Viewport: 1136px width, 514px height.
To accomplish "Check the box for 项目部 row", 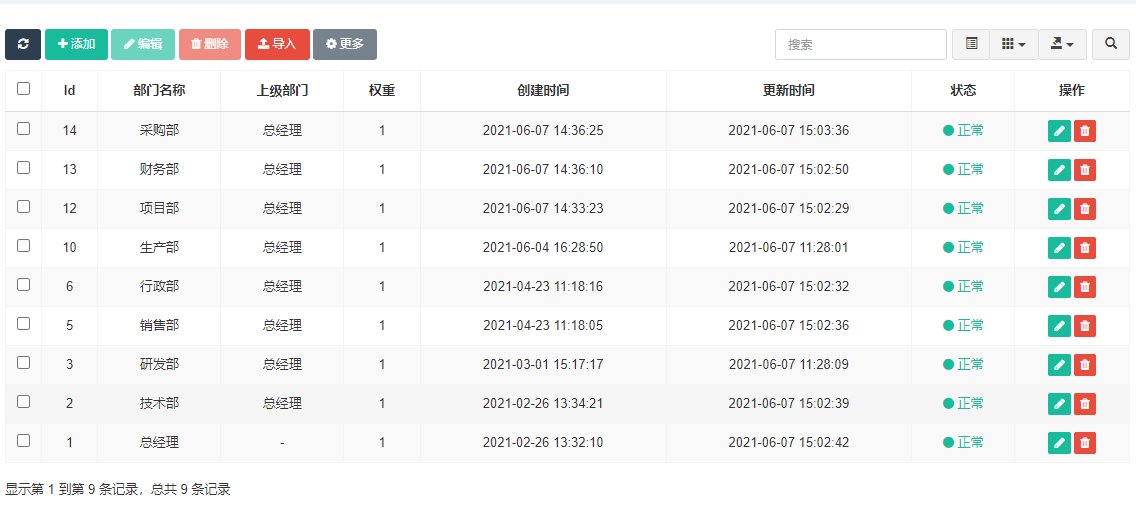I will click(23, 207).
